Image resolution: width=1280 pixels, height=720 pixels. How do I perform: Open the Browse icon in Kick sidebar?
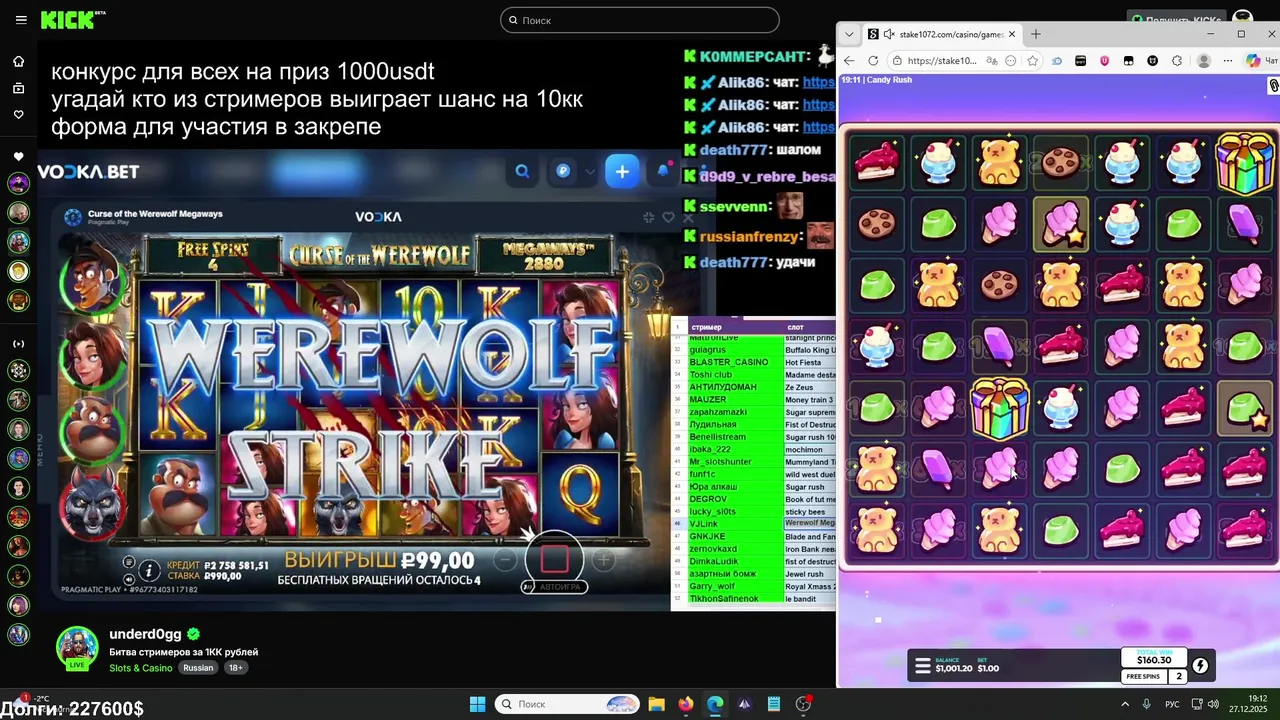point(18,88)
